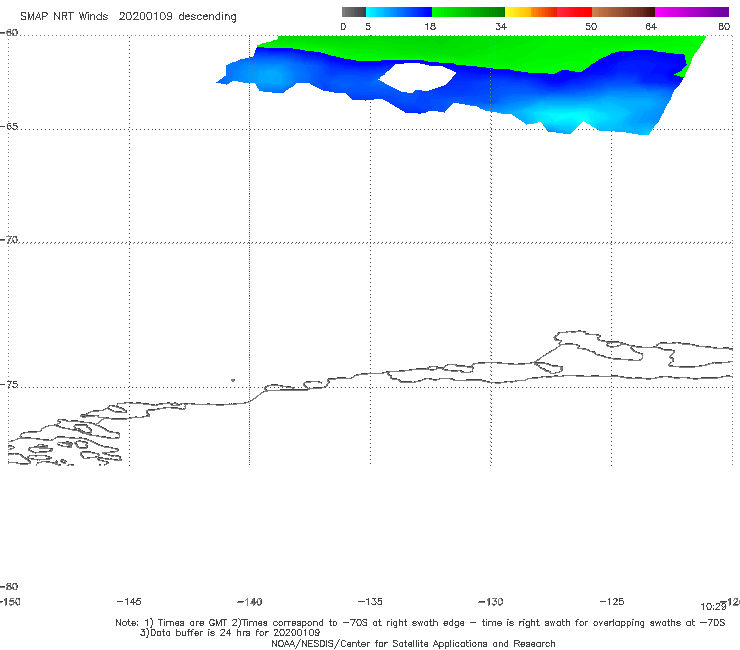Click the green segment of the wind colorbar

coord(468,12)
